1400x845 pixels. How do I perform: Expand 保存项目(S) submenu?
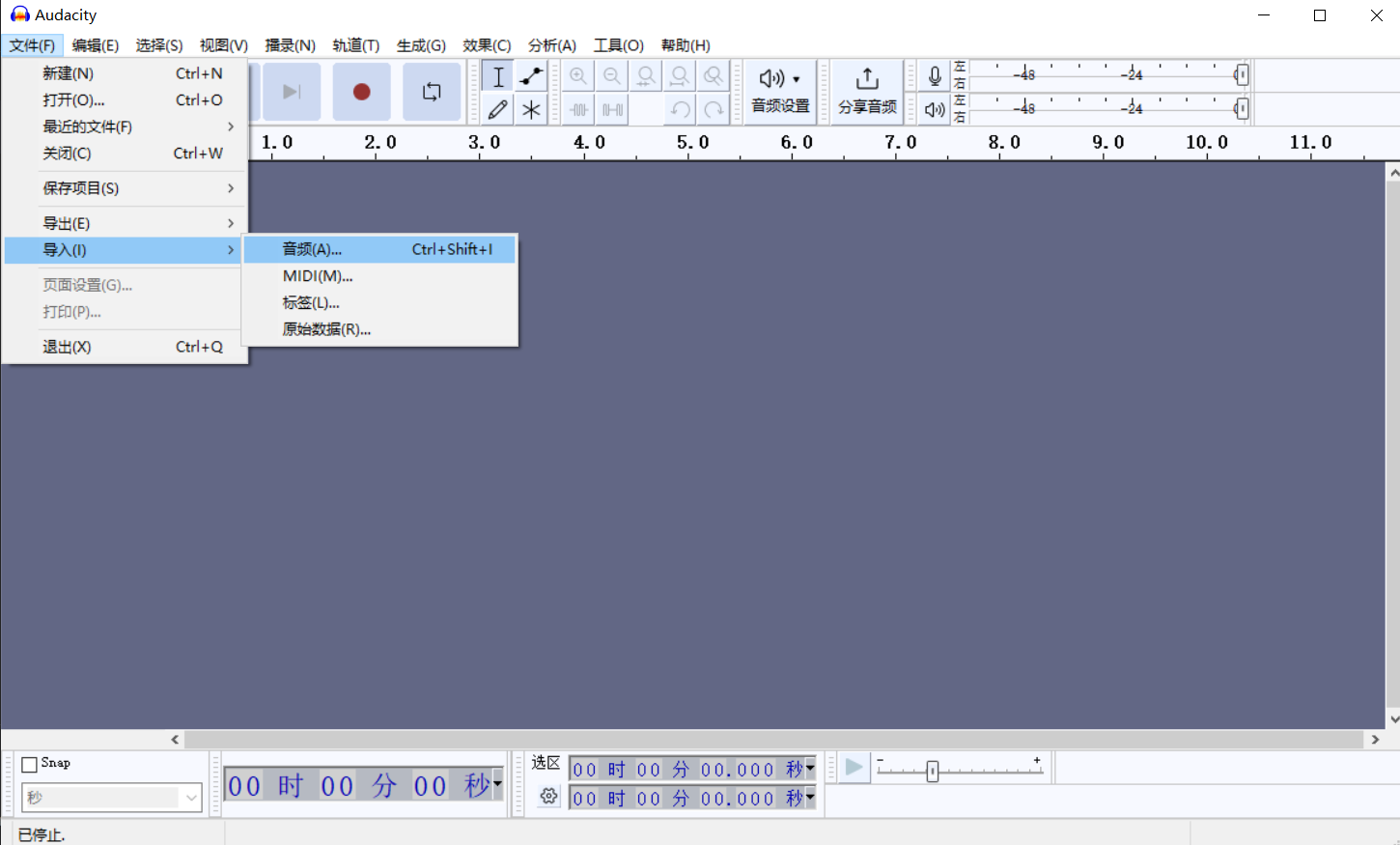click(x=125, y=188)
